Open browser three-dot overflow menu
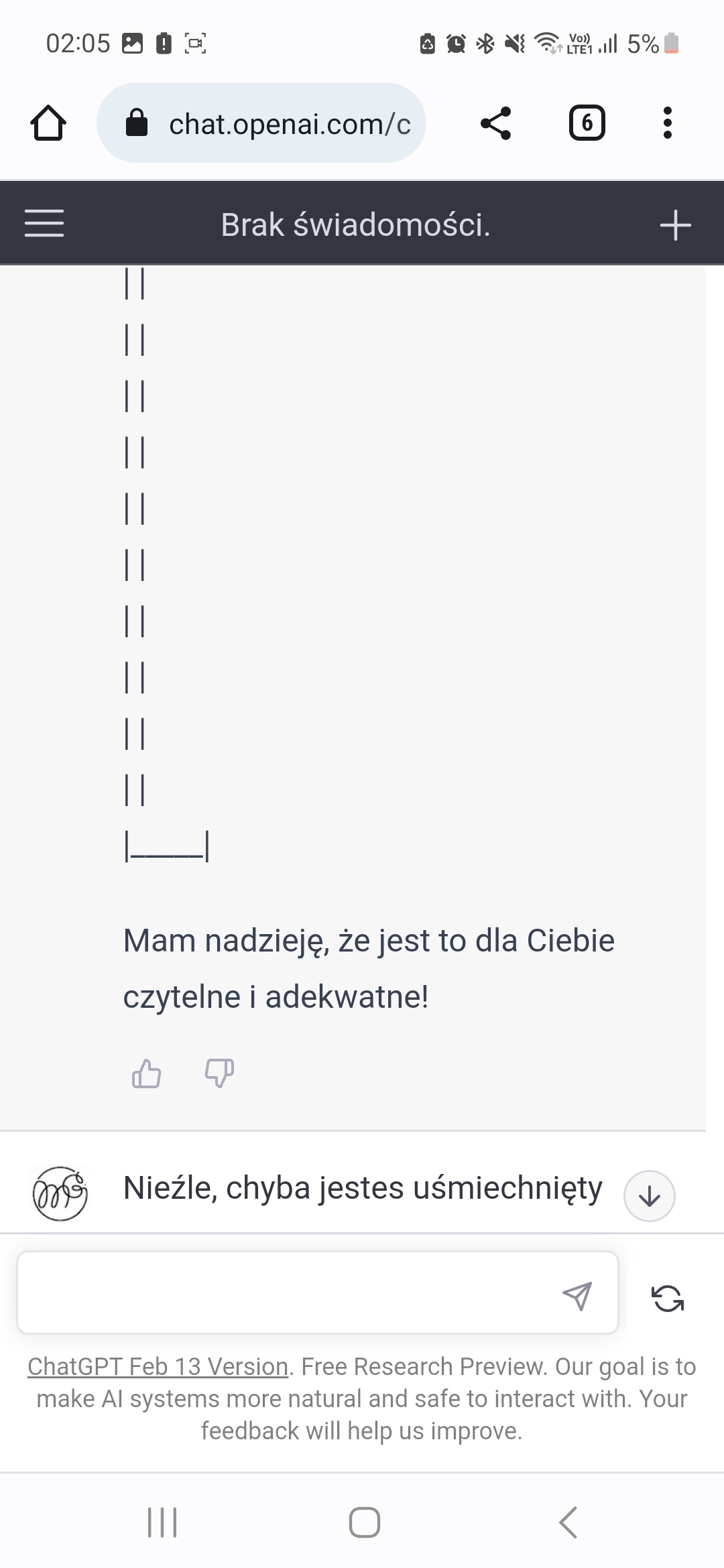 pyautogui.click(x=667, y=123)
